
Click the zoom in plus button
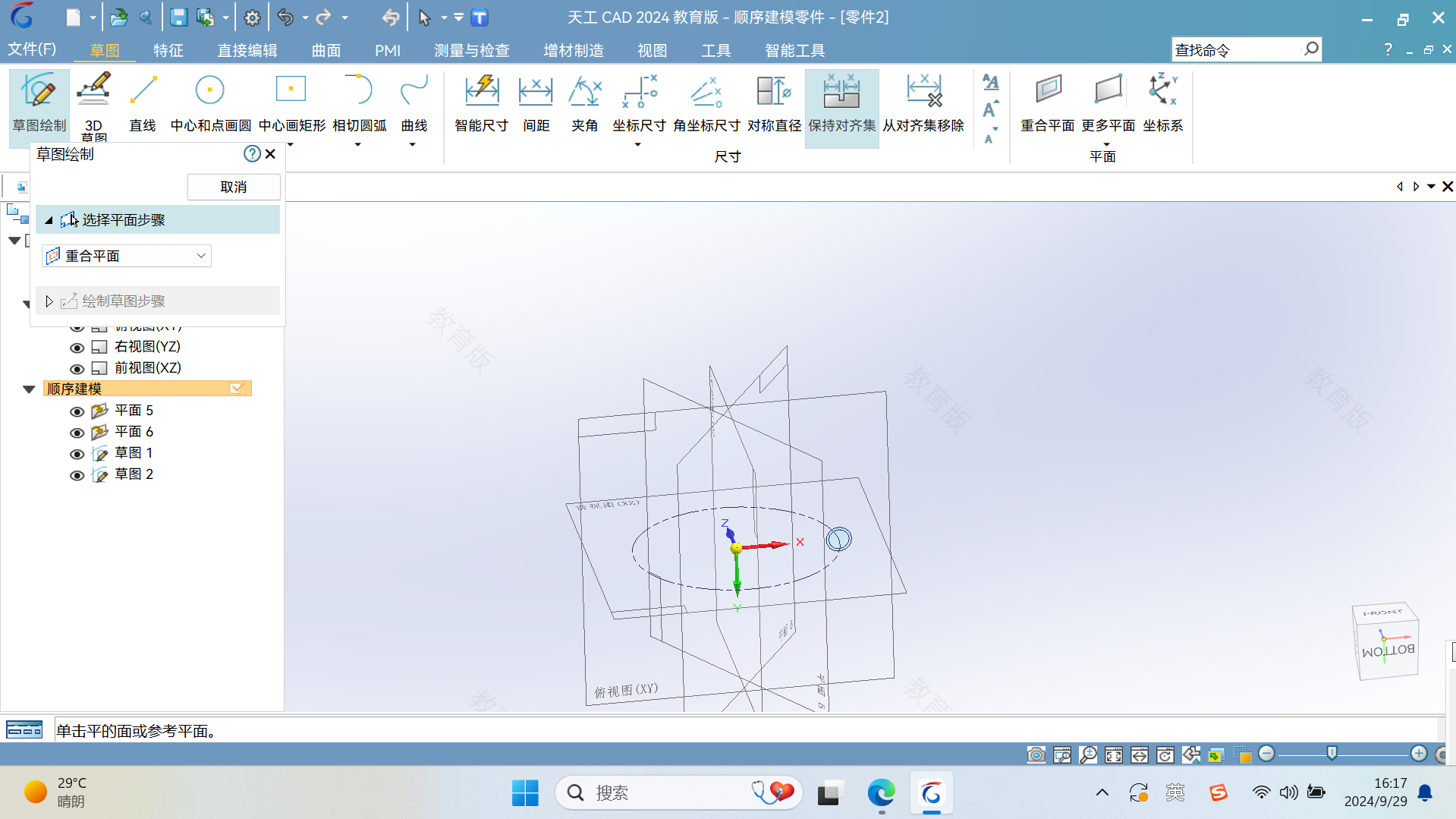1419,754
